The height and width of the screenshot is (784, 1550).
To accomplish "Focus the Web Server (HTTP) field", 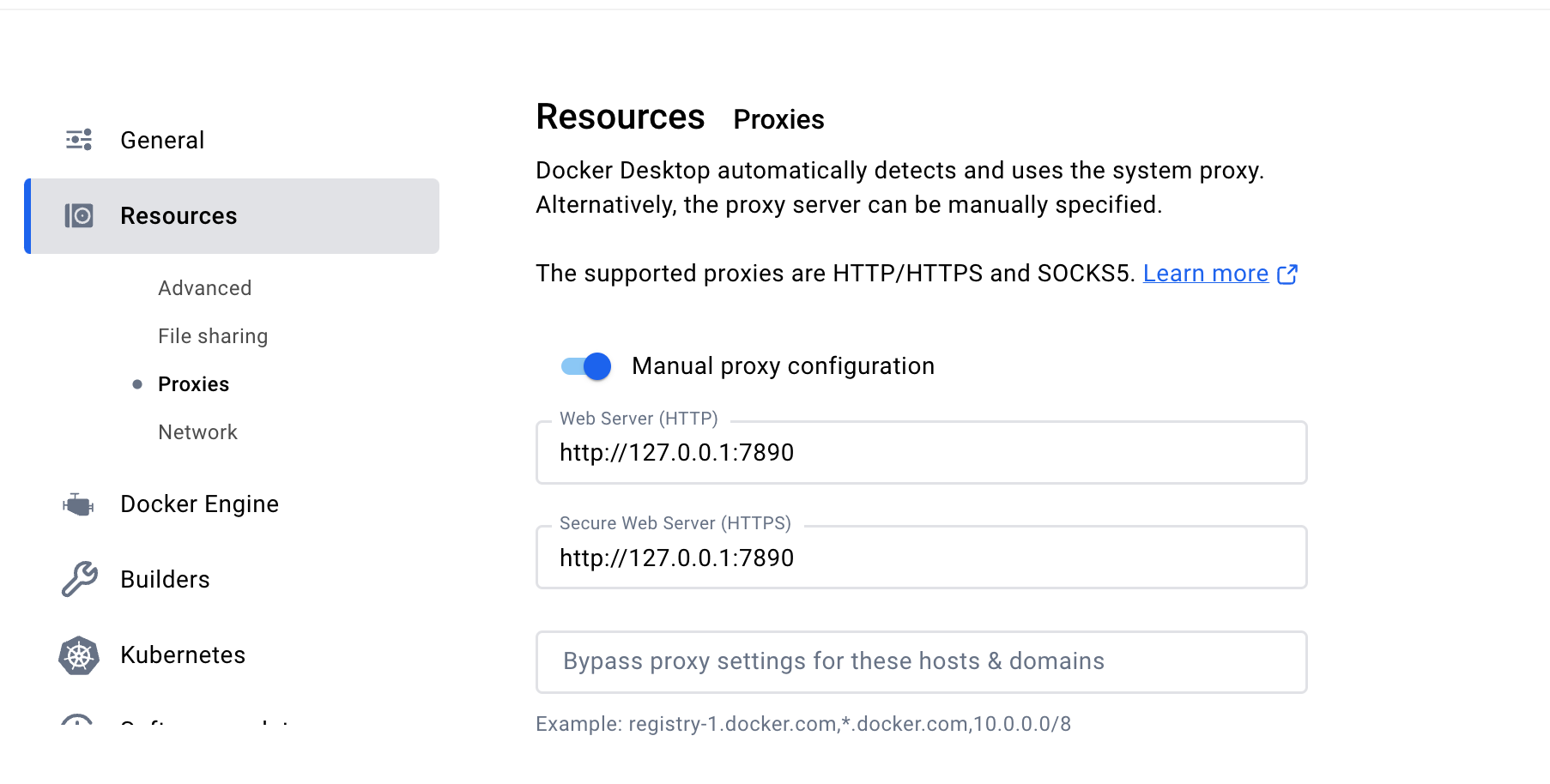I will pos(921,453).
